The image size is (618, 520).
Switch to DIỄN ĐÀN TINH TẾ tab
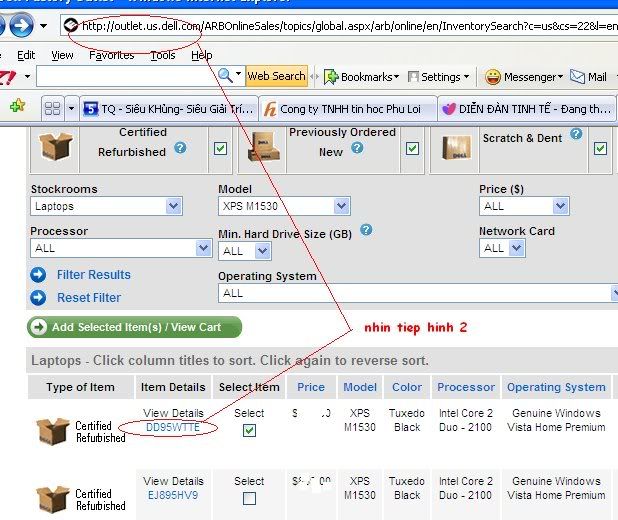coord(527,108)
